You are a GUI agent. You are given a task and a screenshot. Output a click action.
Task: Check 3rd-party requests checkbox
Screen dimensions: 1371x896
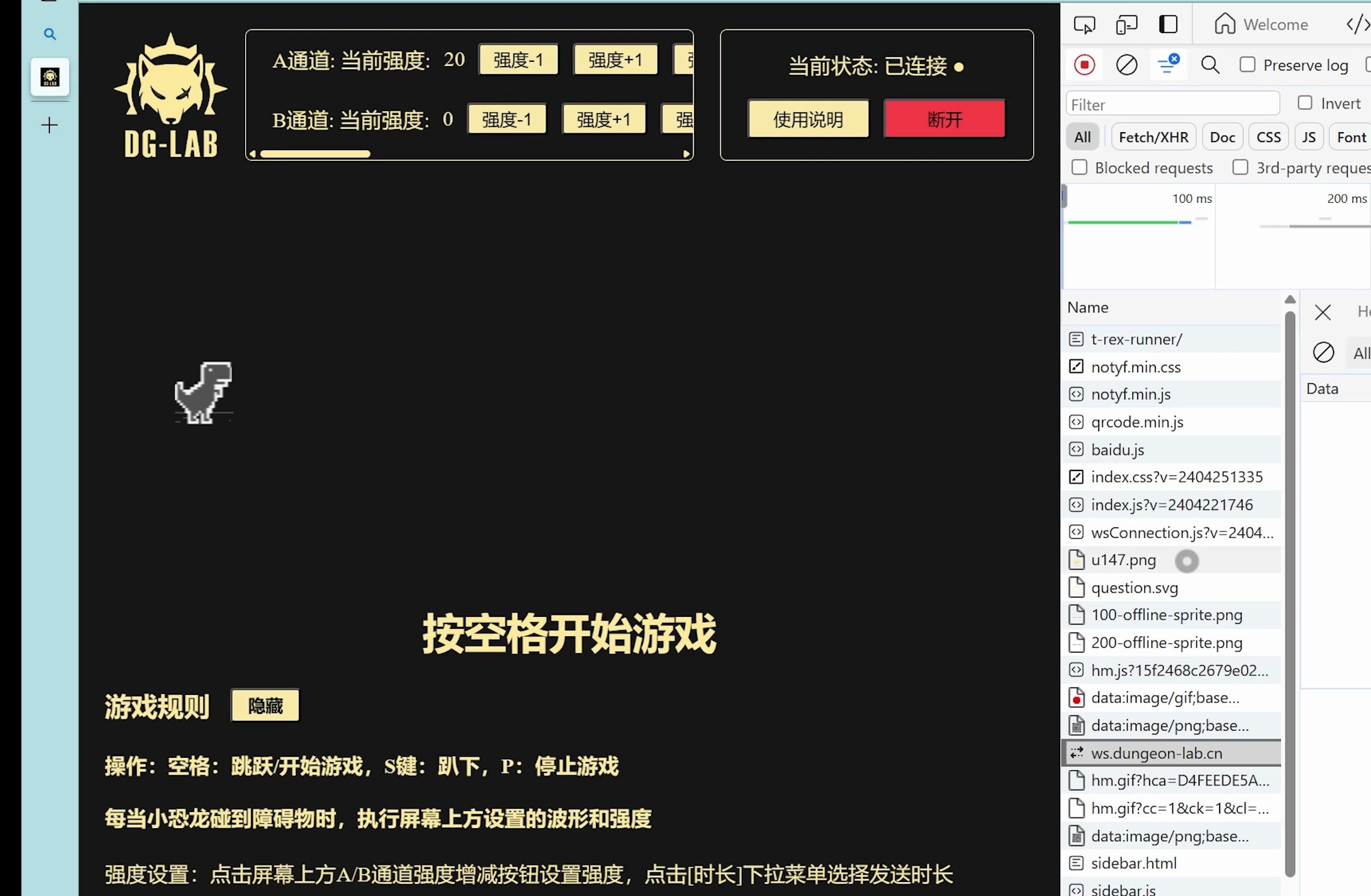1240,167
